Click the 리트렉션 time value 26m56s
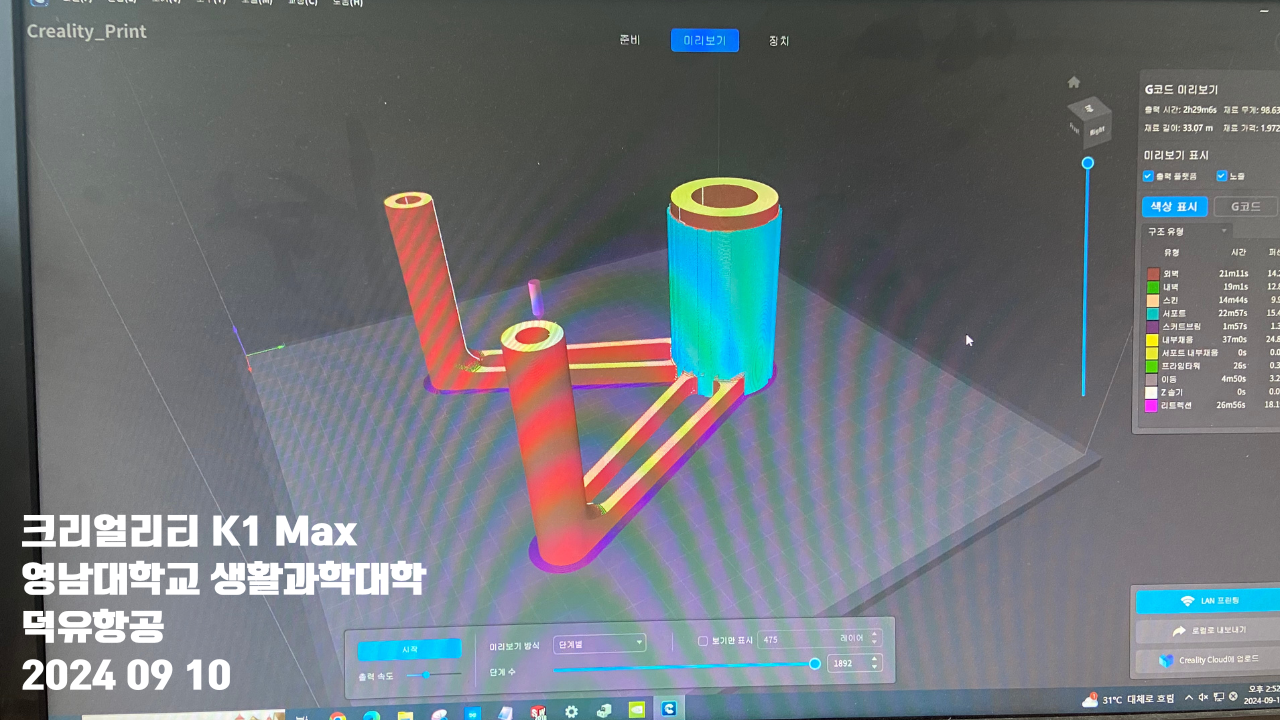 1233,405
